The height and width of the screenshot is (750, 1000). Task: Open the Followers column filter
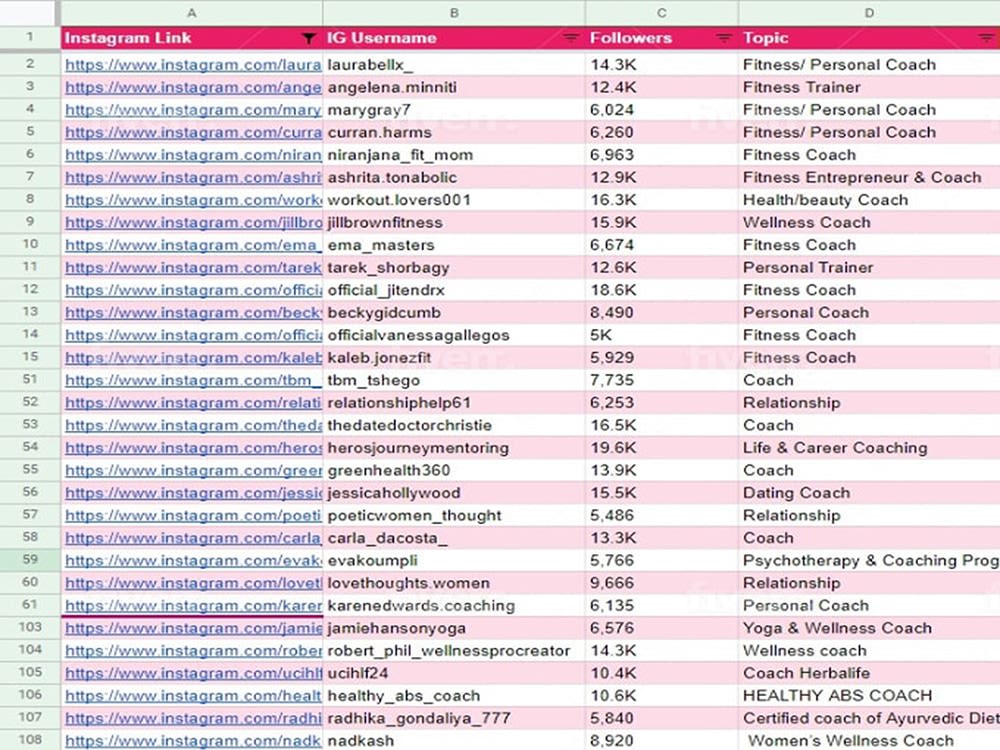[x=724, y=38]
